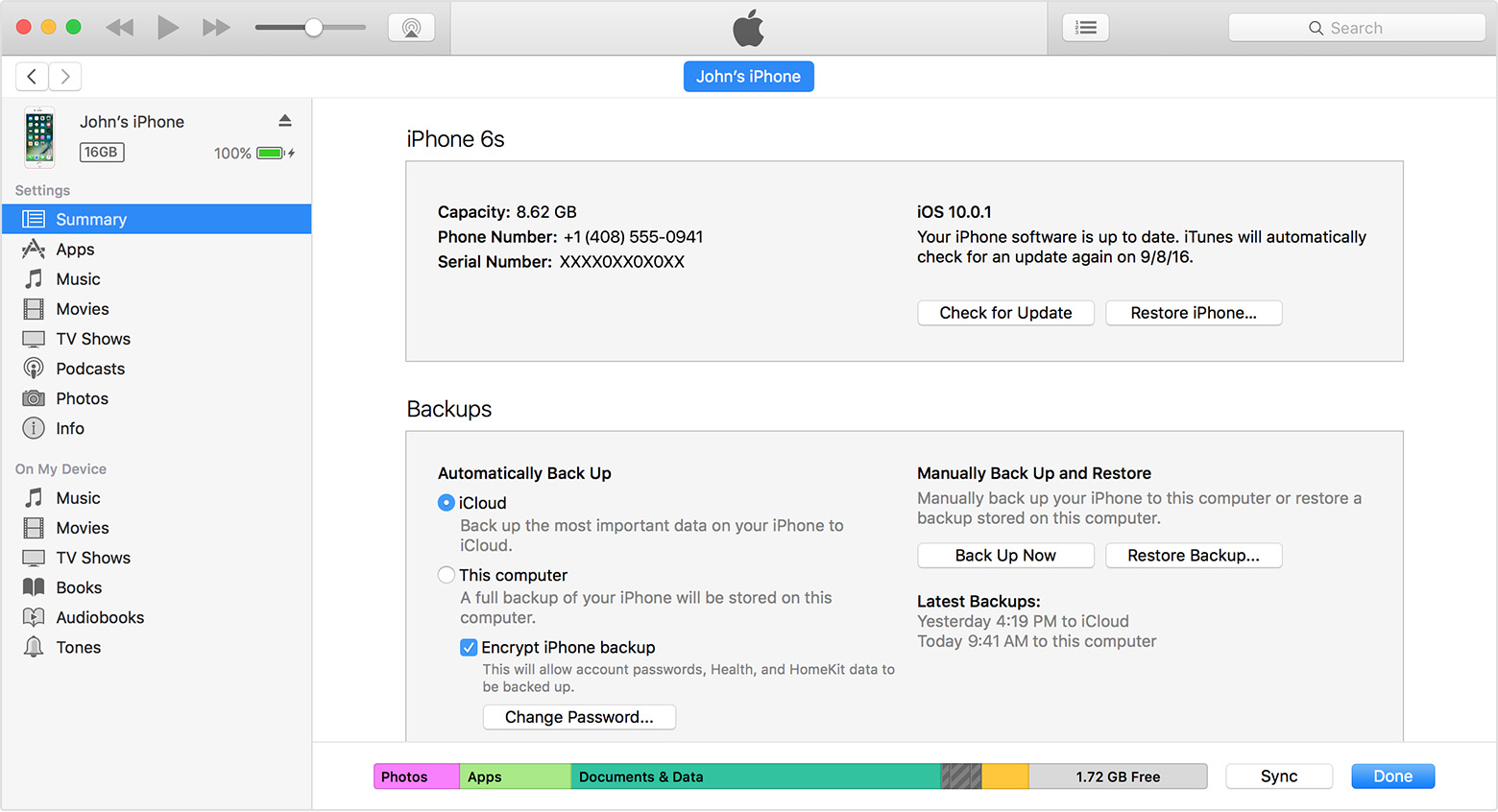The height and width of the screenshot is (812, 1498).
Task: Choose This computer as backup destination
Action: [x=446, y=574]
